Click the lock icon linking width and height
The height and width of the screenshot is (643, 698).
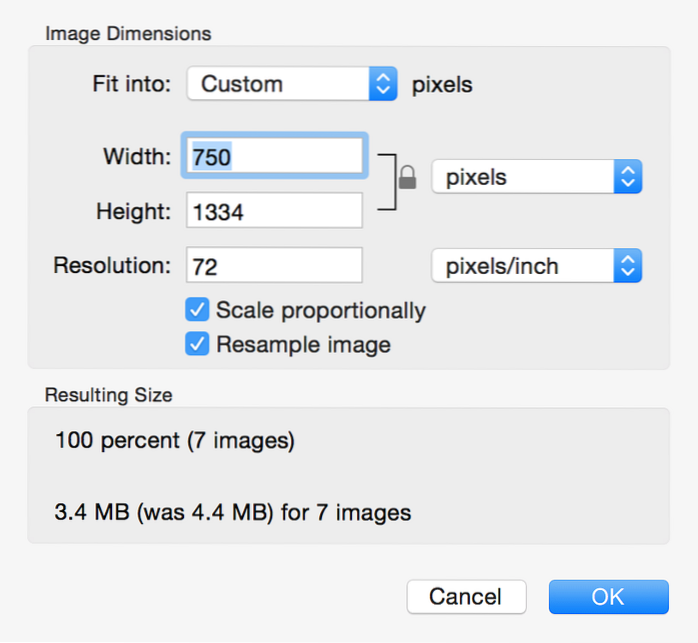coord(406,179)
